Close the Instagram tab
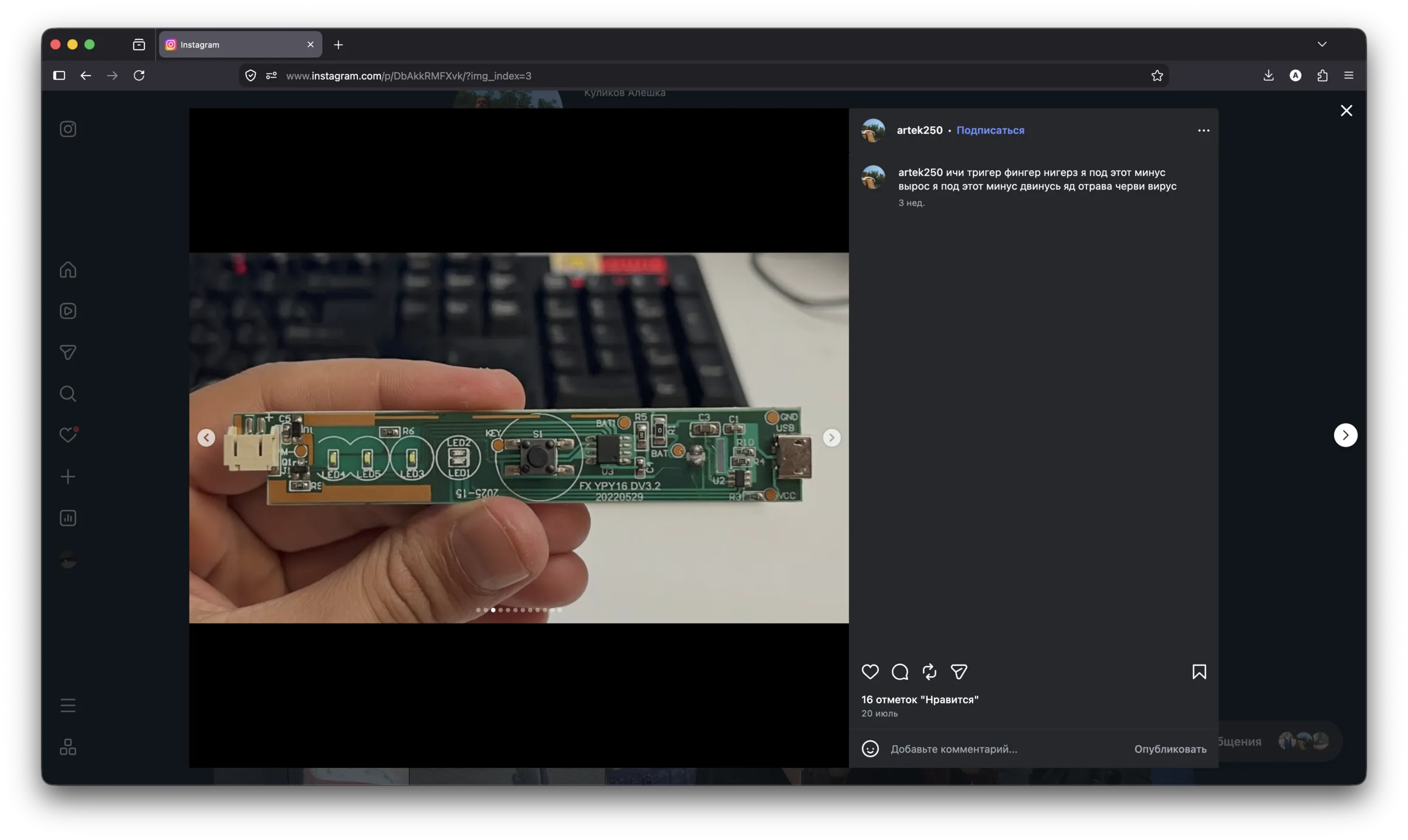Screen dimensions: 1408x840 (310, 45)
